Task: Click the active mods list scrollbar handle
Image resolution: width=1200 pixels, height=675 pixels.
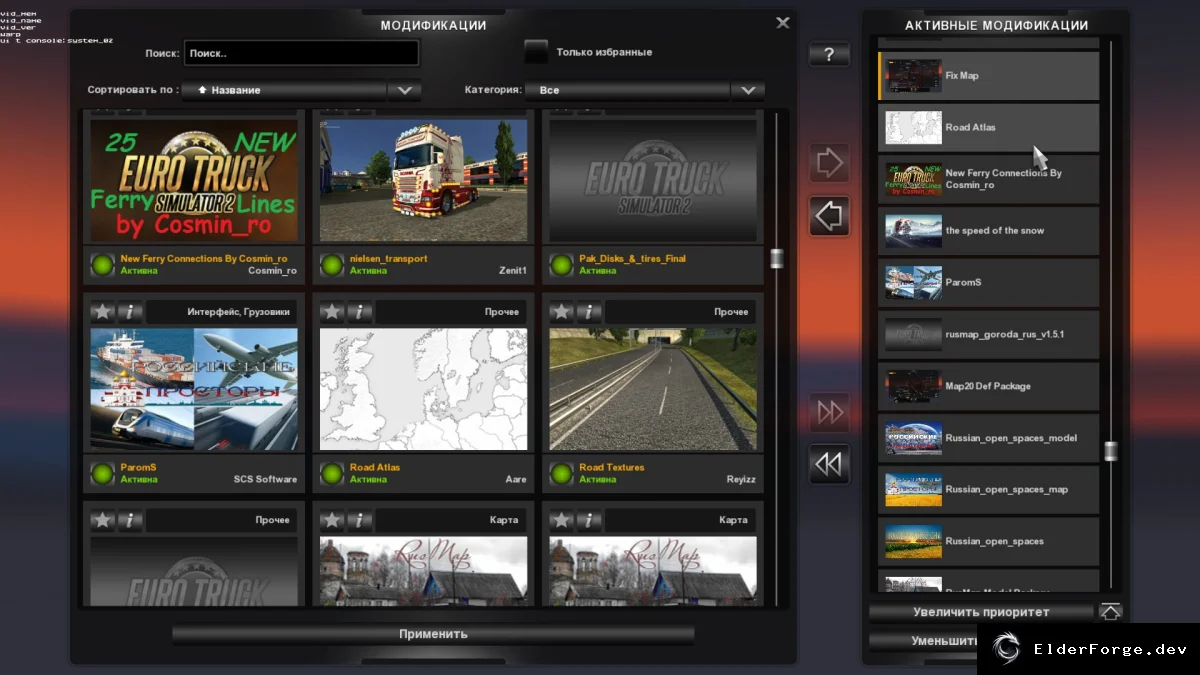Action: [x=1110, y=451]
